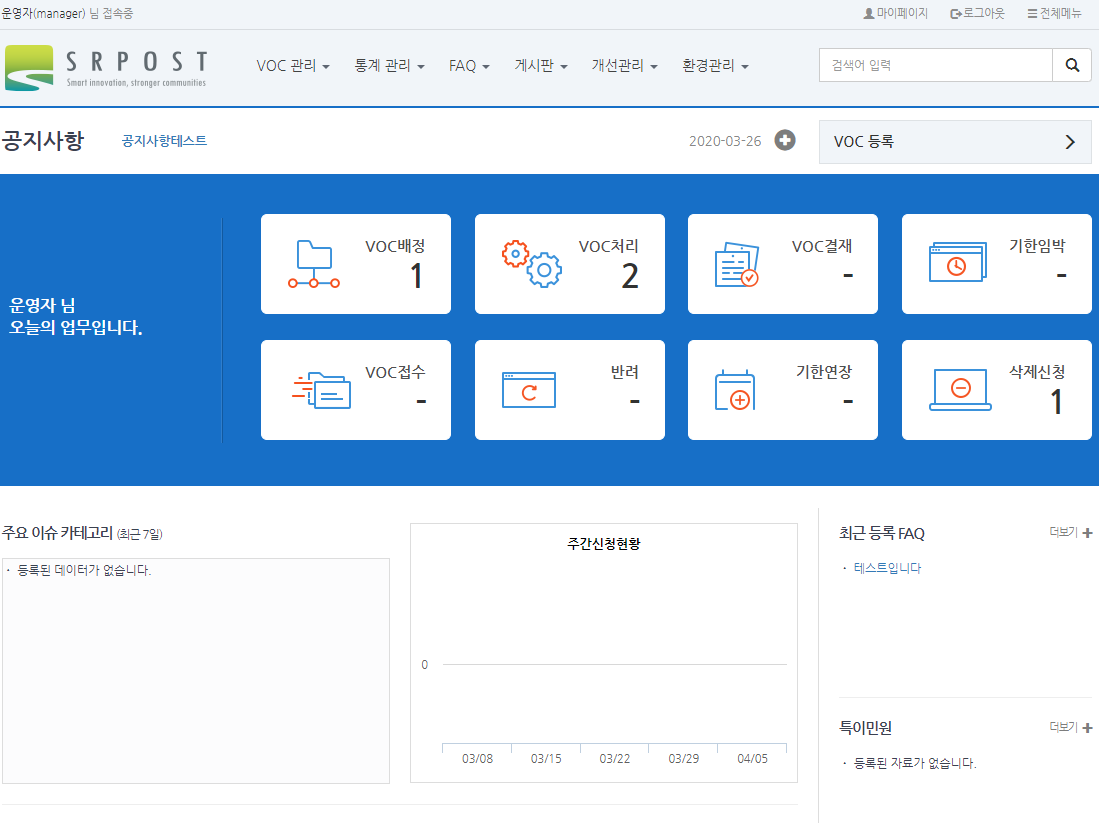This screenshot has height=823, width=1099.
Task: Click the 기한연장 calendar plus icon
Action: 735,390
